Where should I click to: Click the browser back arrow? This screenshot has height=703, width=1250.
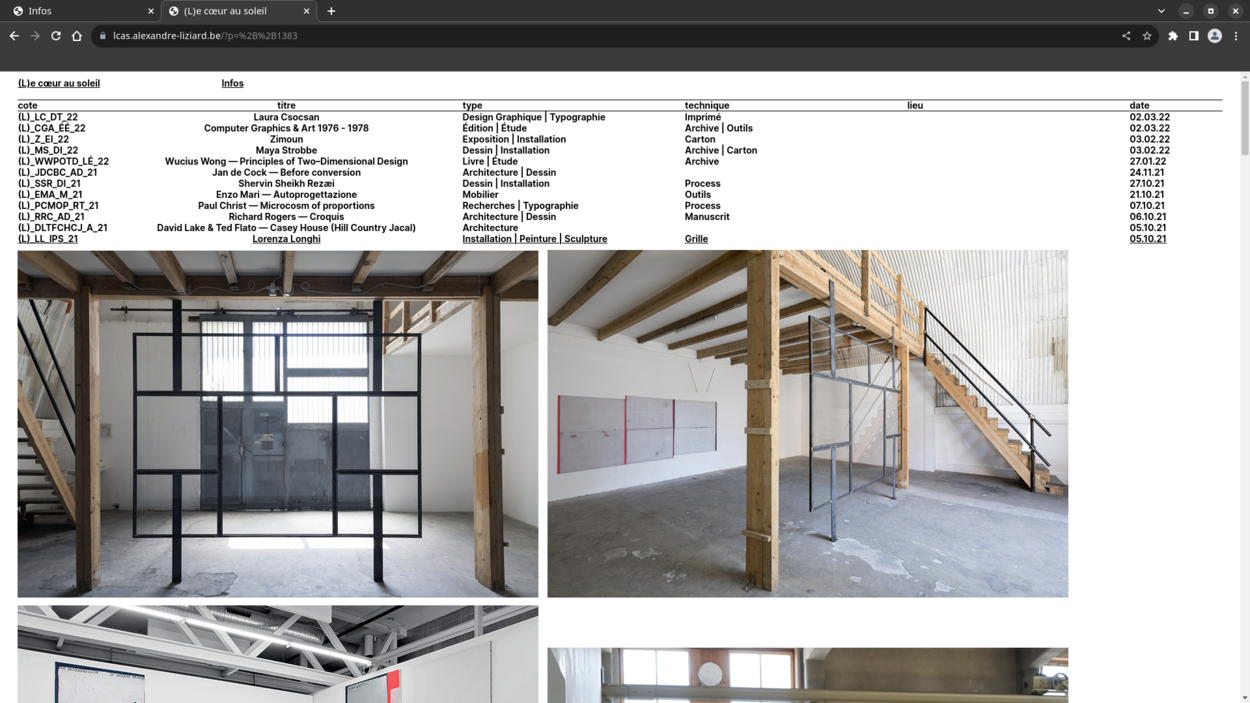[x=14, y=36]
